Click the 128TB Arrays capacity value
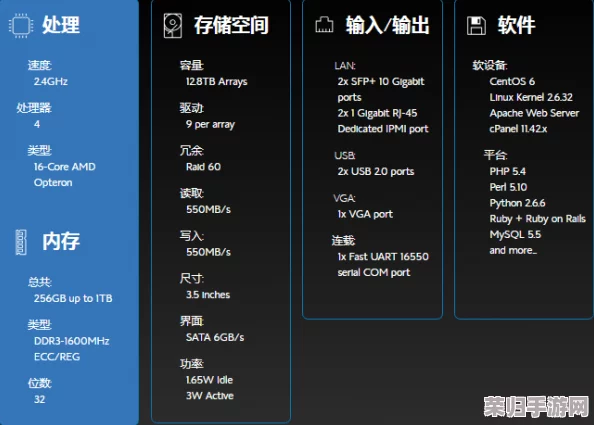594x425 pixels. 217,81
